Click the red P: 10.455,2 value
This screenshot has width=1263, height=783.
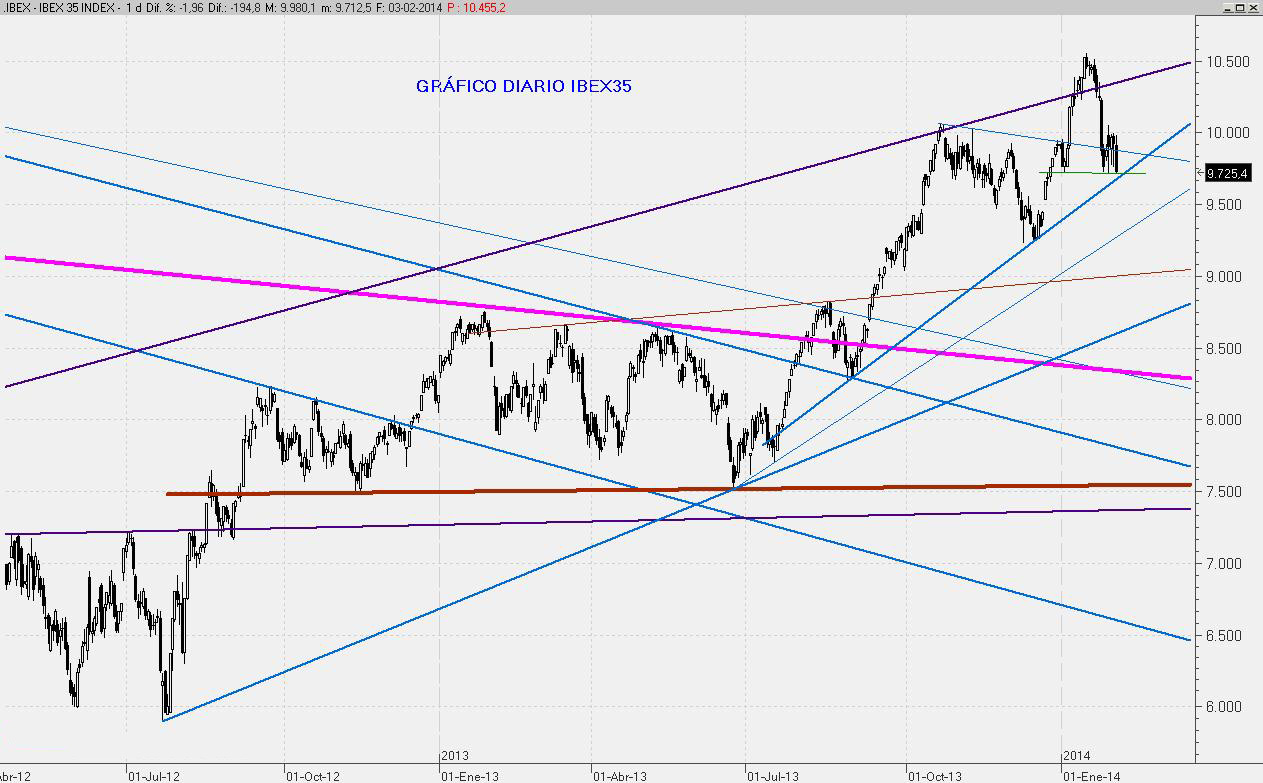tap(478, 7)
